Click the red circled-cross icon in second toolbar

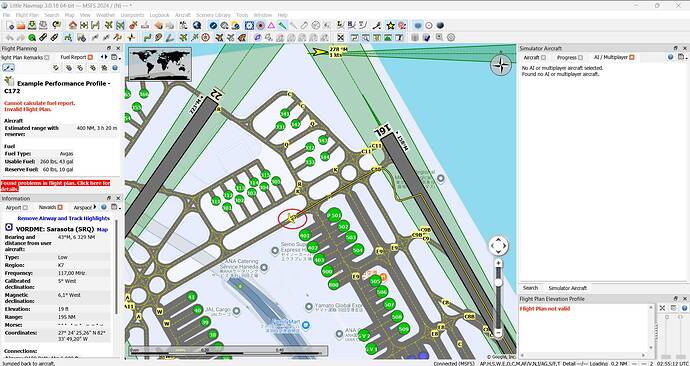(x=205, y=37)
